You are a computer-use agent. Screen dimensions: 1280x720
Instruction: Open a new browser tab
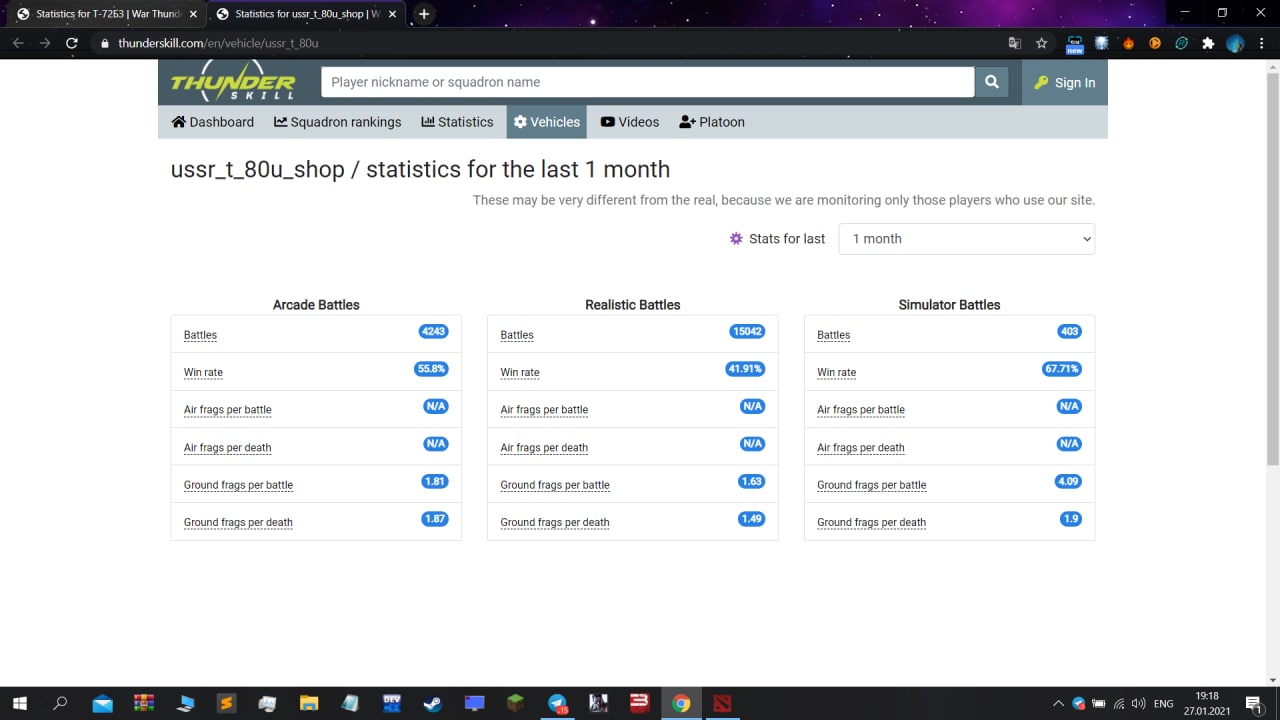(424, 14)
